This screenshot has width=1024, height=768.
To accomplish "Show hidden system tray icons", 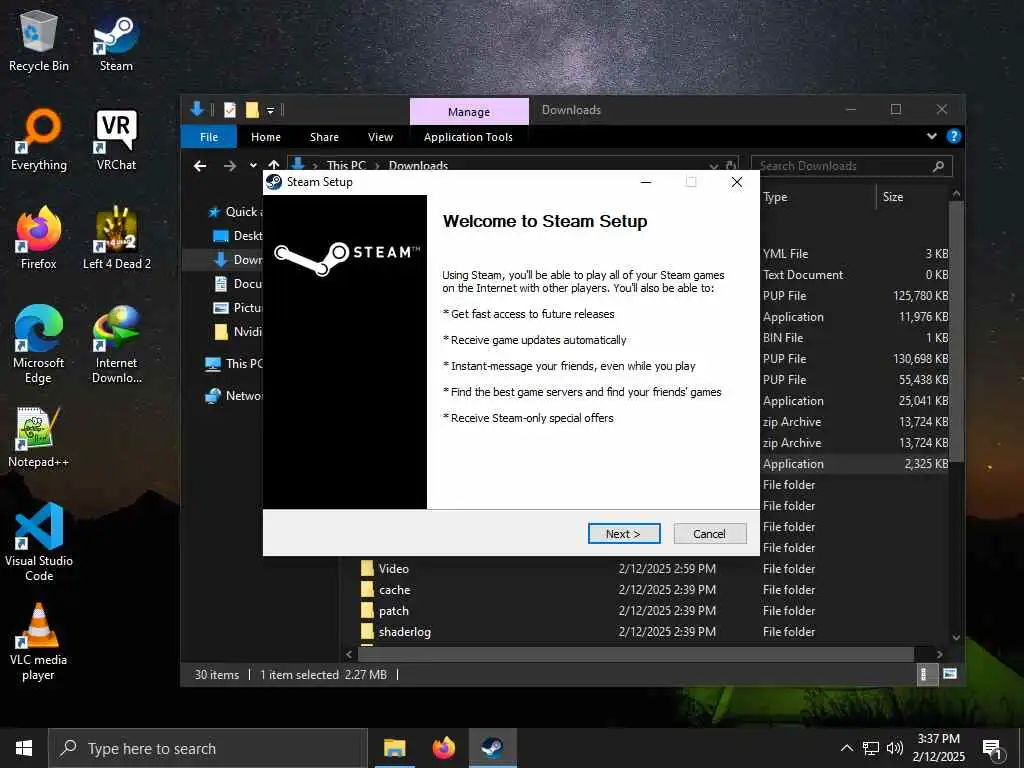I will click(x=846, y=748).
